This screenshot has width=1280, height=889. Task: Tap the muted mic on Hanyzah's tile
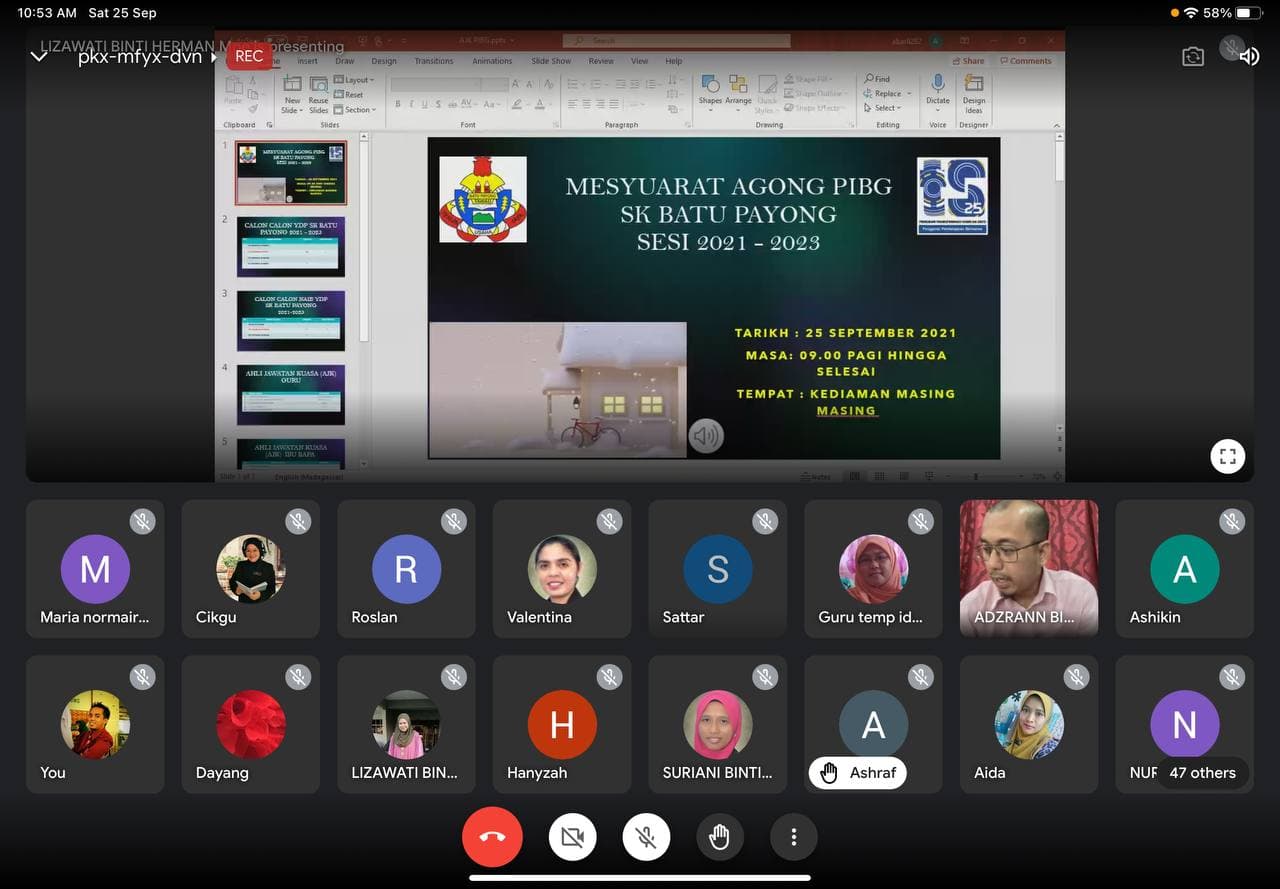[x=610, y=677]
